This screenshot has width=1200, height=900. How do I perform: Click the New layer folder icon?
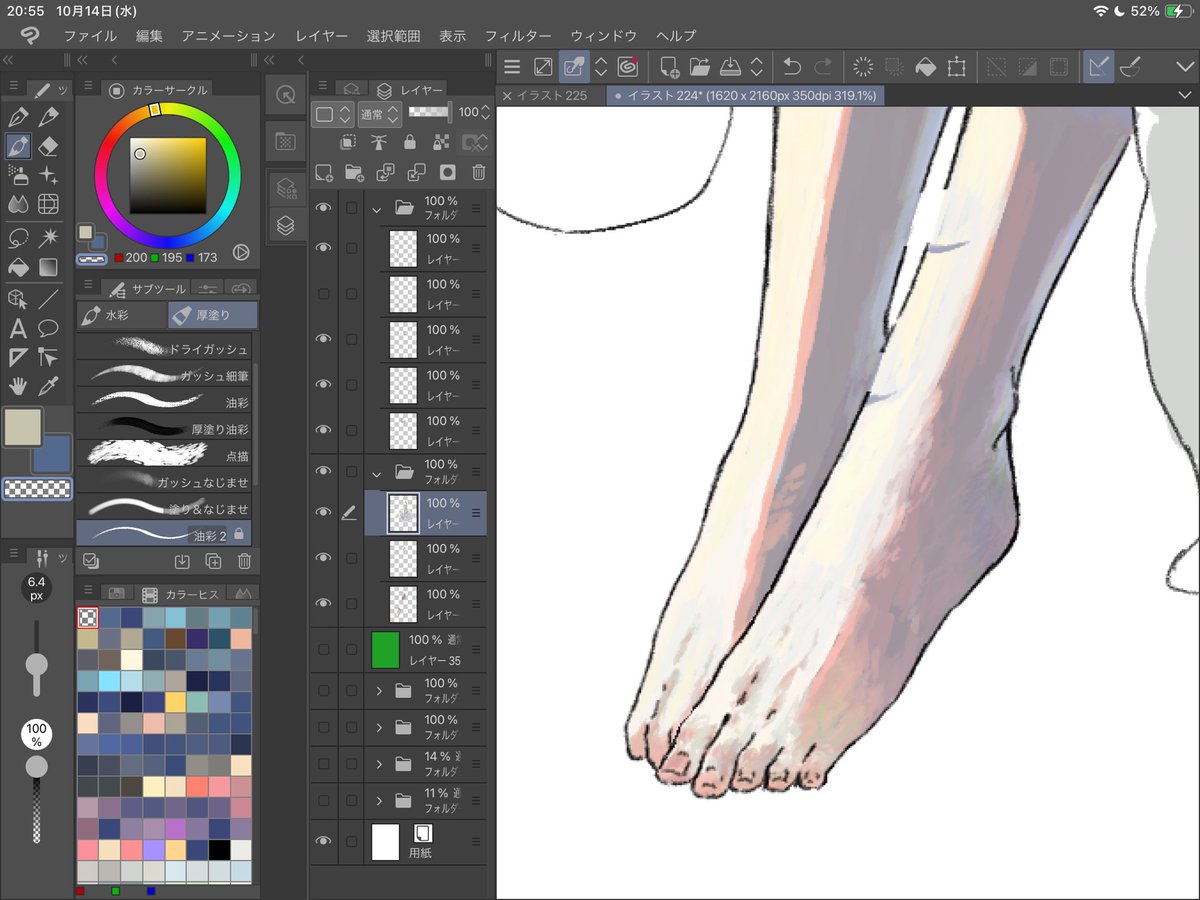pos(354,172)
